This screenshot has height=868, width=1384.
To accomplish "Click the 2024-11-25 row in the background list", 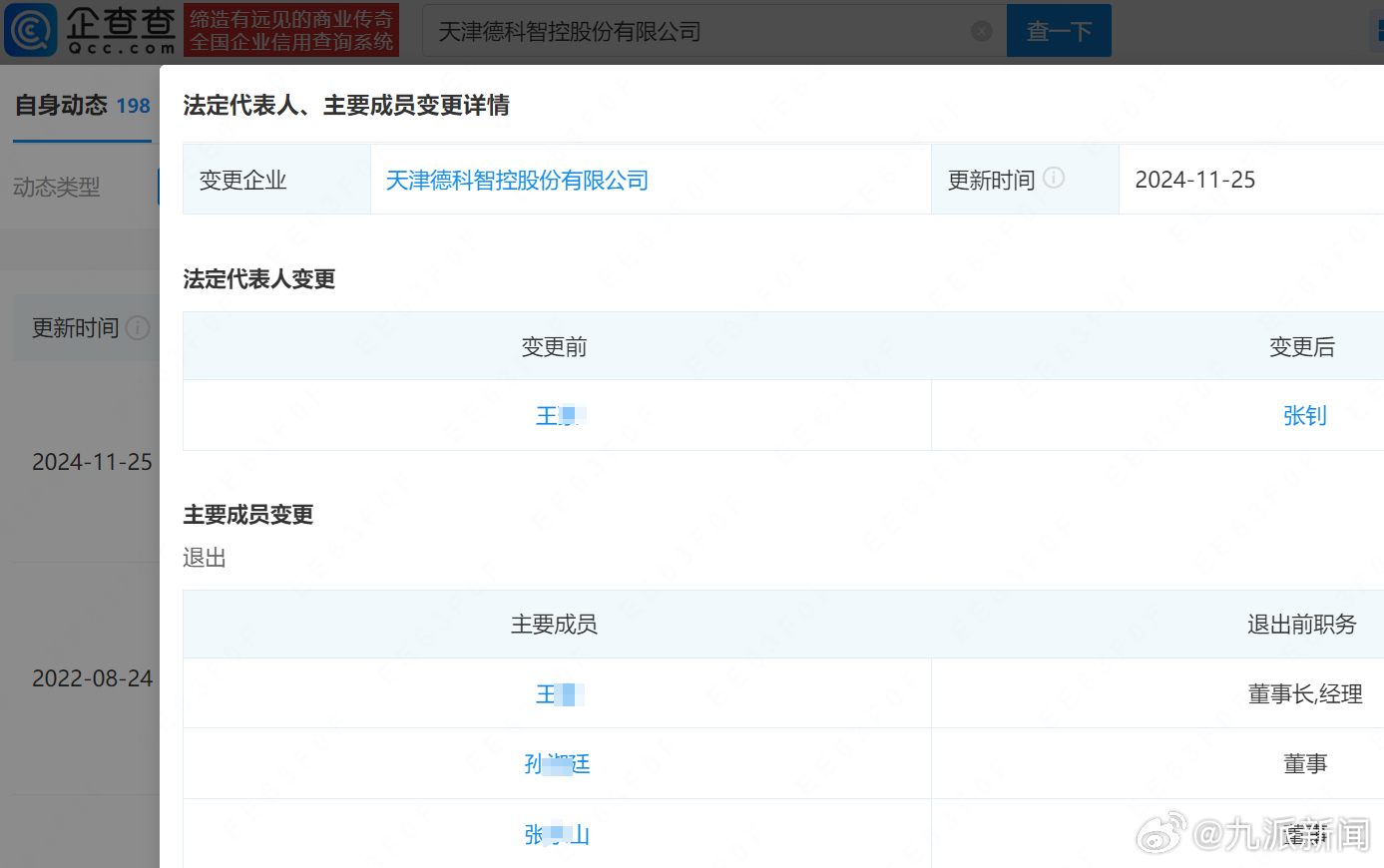I will click(x=92, y=462).
